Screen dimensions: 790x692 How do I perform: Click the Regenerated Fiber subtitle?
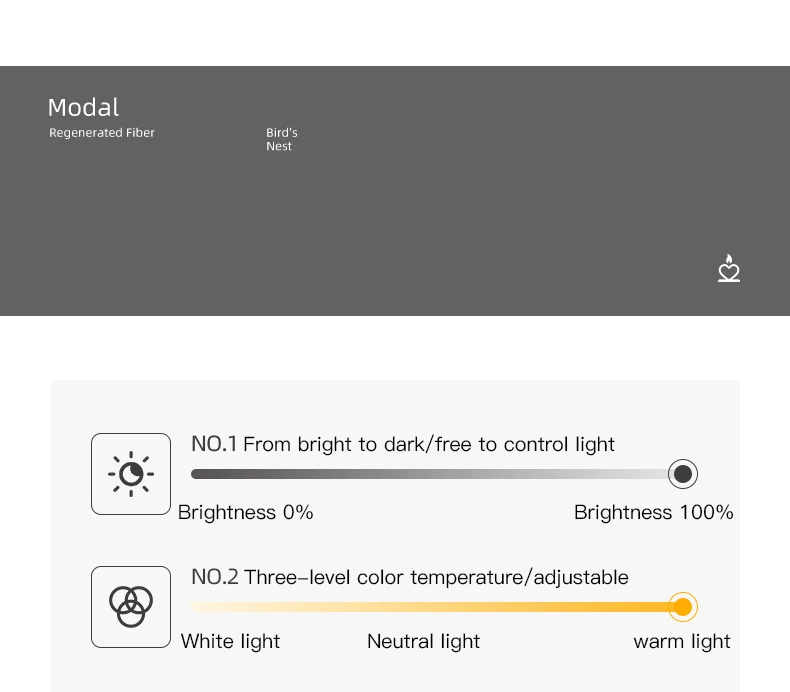102,133
